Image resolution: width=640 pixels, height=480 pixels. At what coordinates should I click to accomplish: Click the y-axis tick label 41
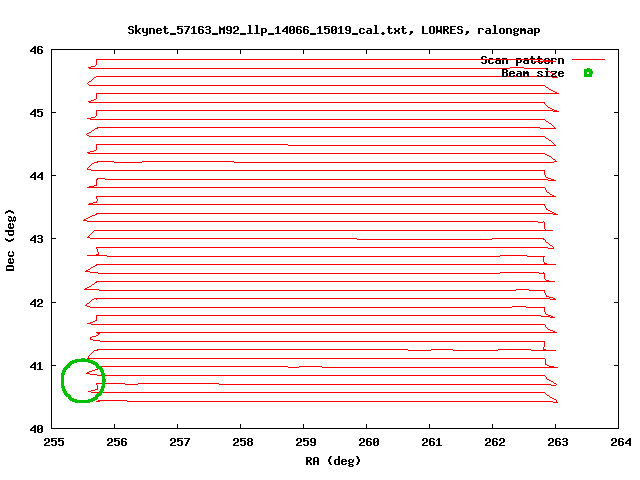(36, 366)
